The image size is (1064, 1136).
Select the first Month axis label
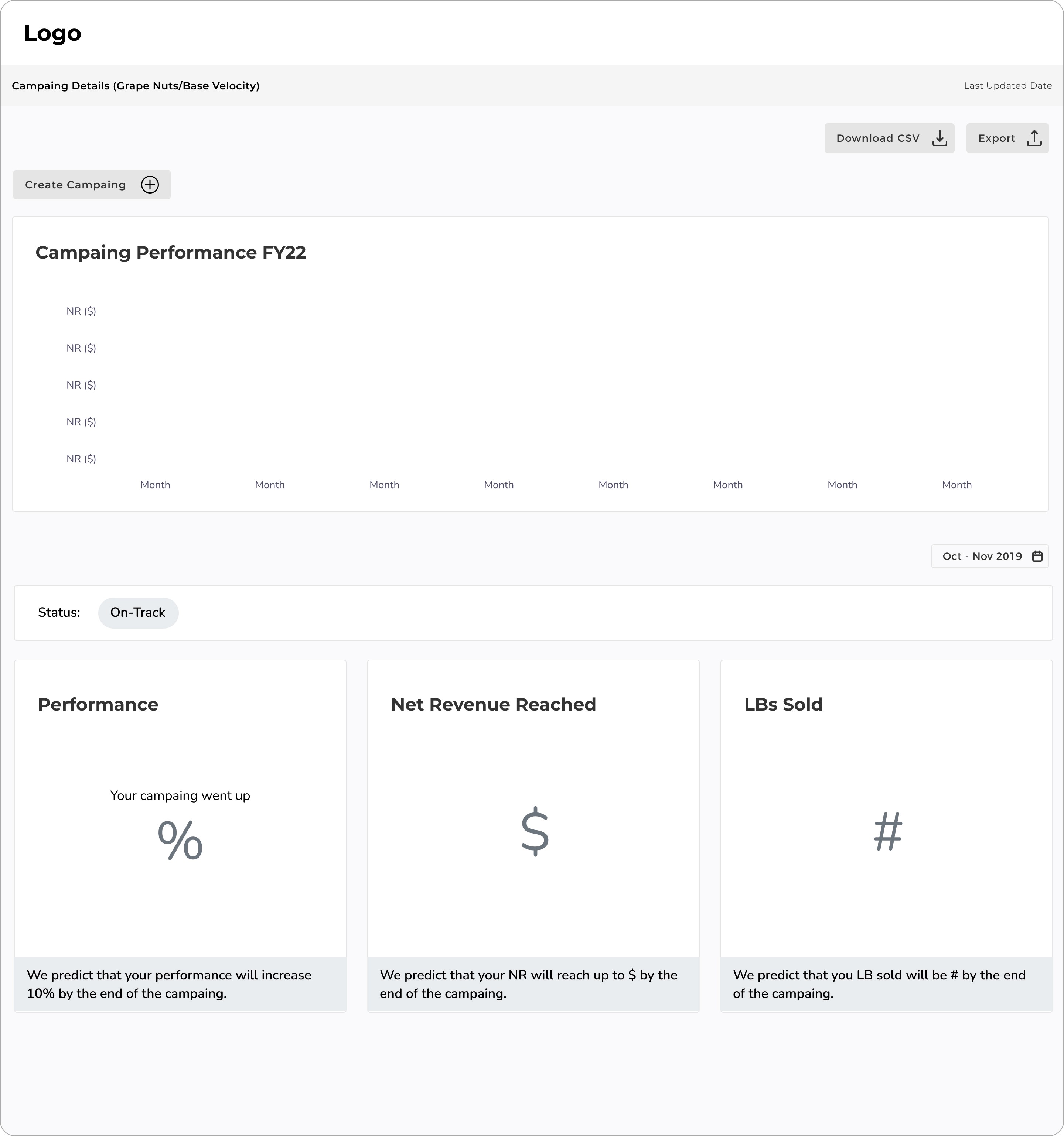(155, 485)
